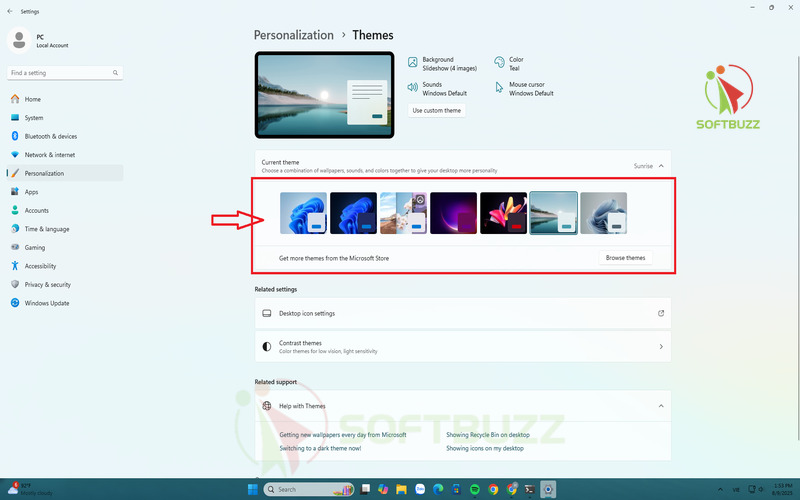800x500 pixels.
Task: Open Microsoft Store from the taskbar
Action: [x=456, y=489]
